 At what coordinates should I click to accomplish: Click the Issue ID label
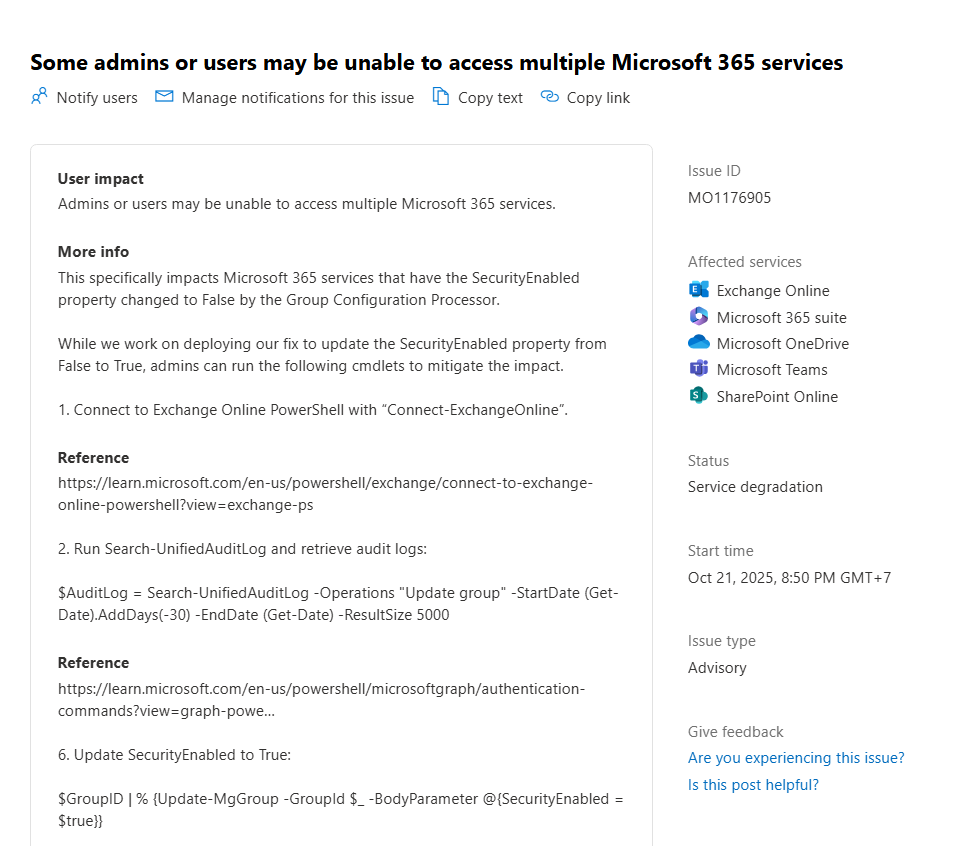(x=714, y=171)
